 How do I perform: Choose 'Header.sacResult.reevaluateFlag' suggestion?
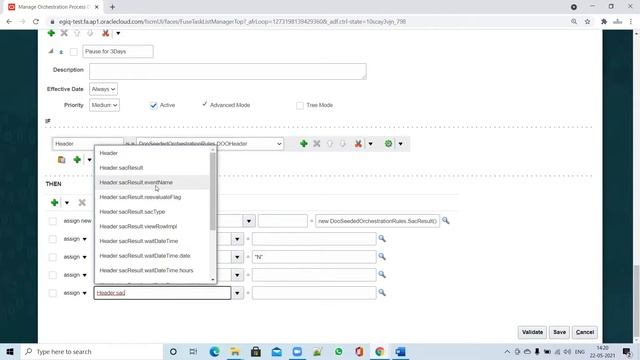(x=152, y=197)
